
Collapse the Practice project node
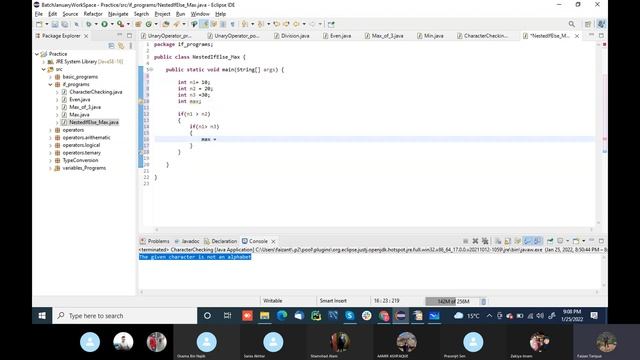pos(37,54)
